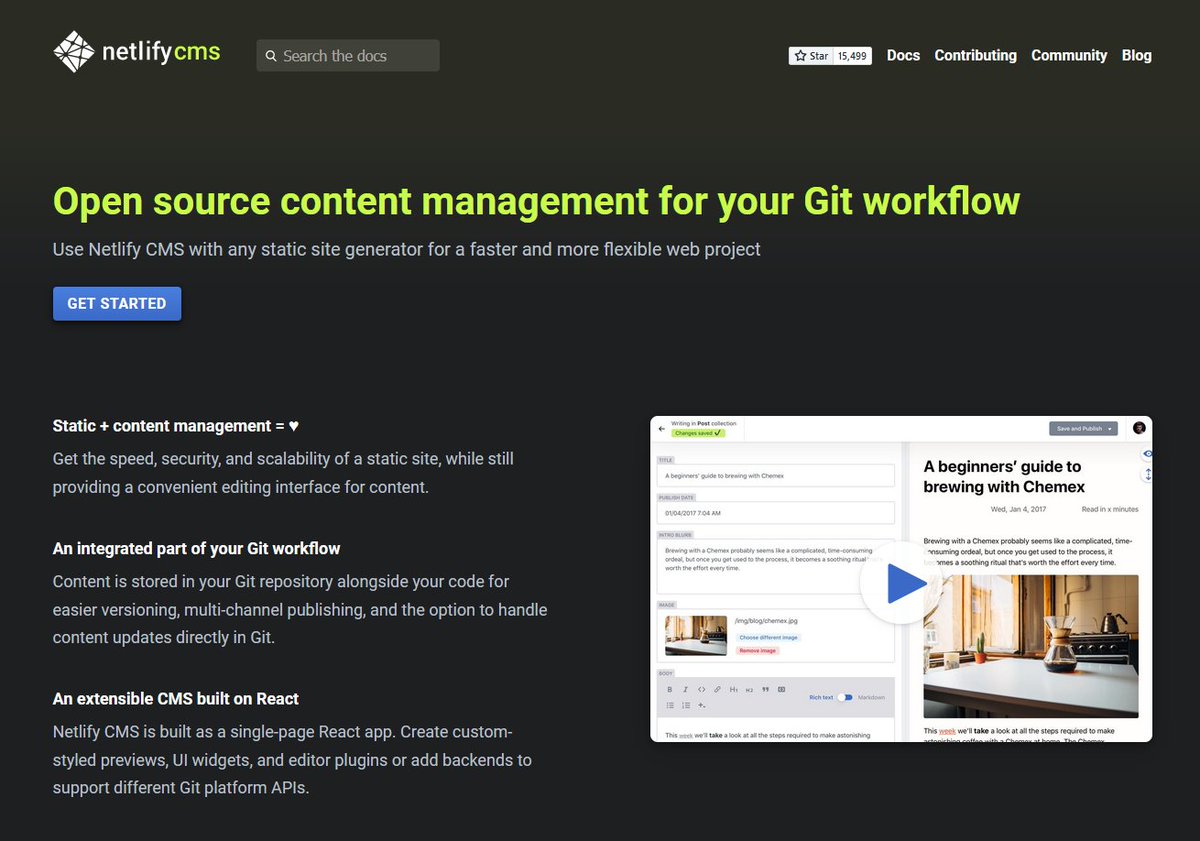
Task: Click the preview title A beginners' guide
Action: (x=1004, y=476)
